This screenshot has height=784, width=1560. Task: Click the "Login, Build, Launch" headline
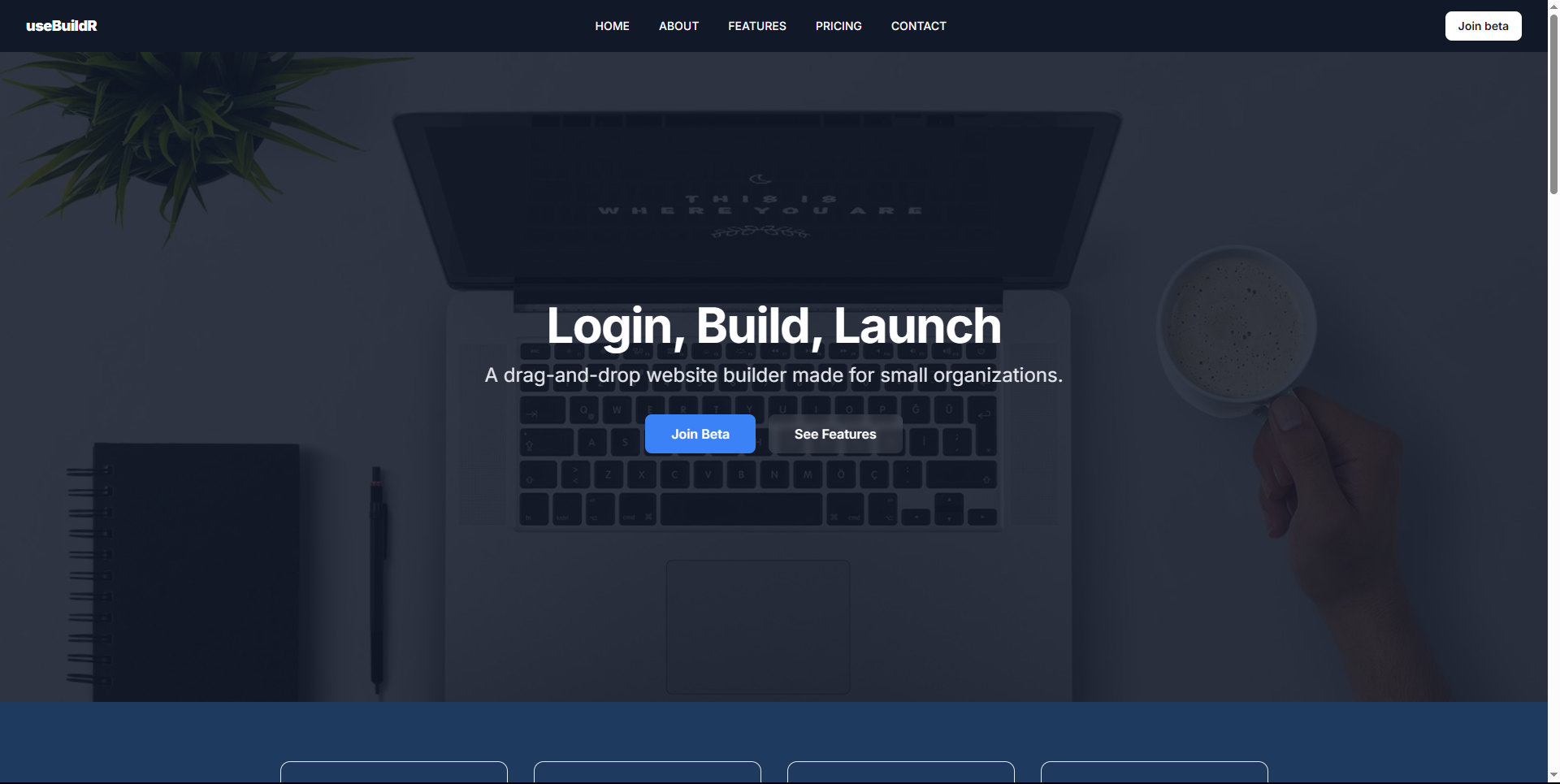[x=773, y=326]
